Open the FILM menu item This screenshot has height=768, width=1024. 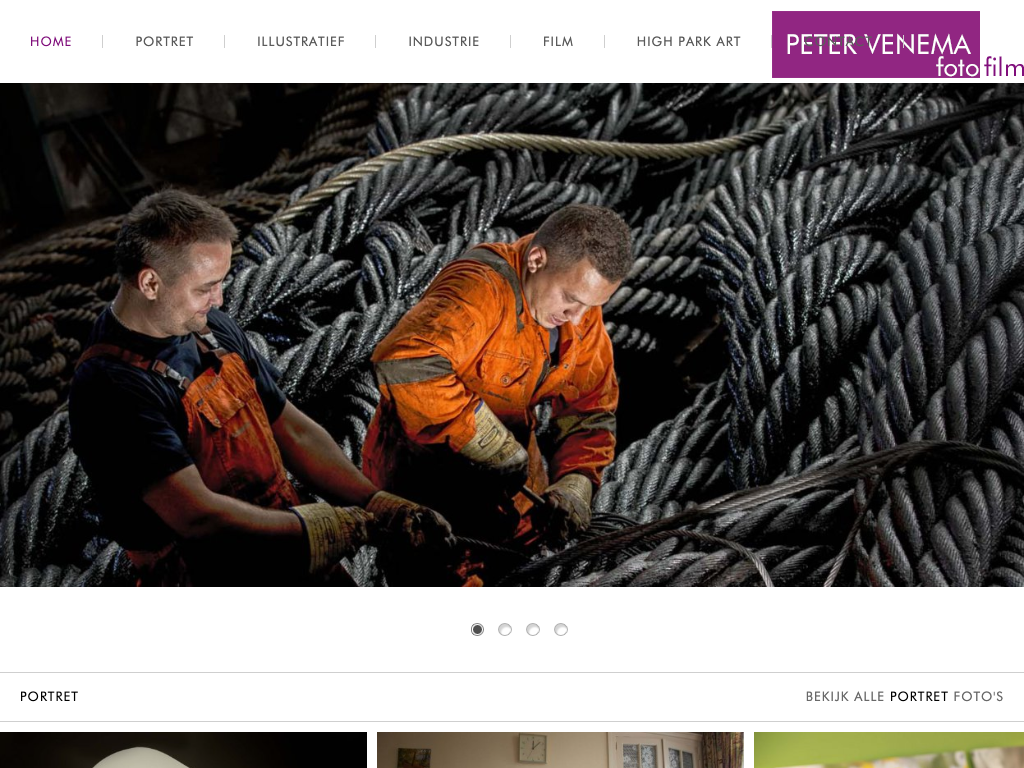click(558, 41)
